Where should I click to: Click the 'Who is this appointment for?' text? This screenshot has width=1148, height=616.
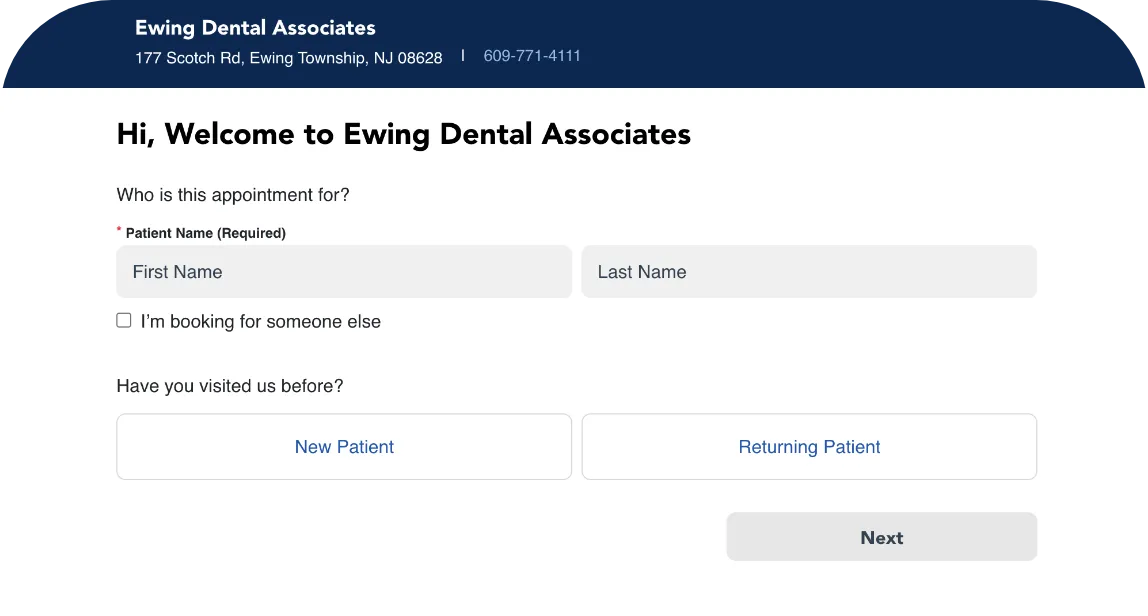233,195
